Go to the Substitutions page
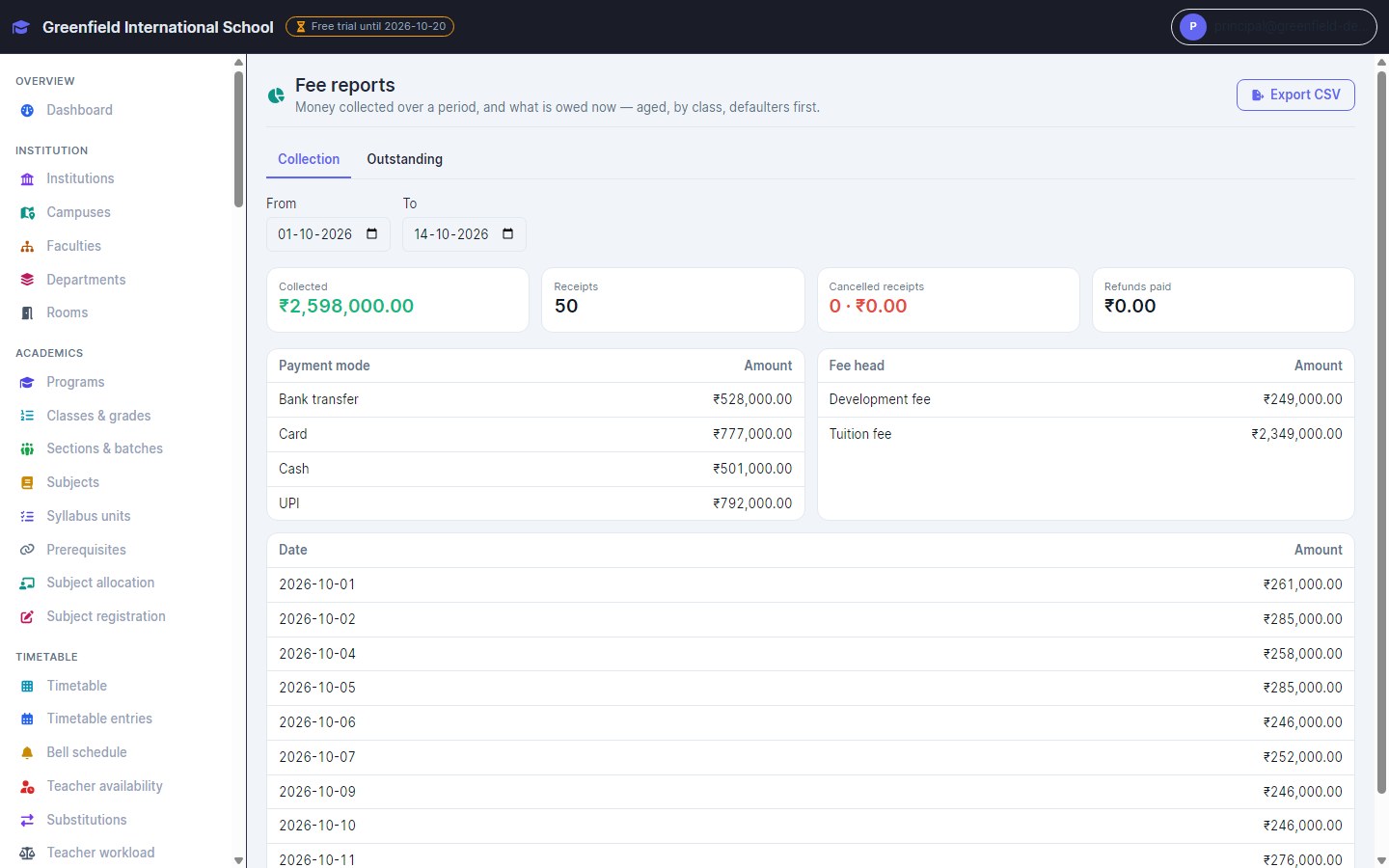 (87, 820)
